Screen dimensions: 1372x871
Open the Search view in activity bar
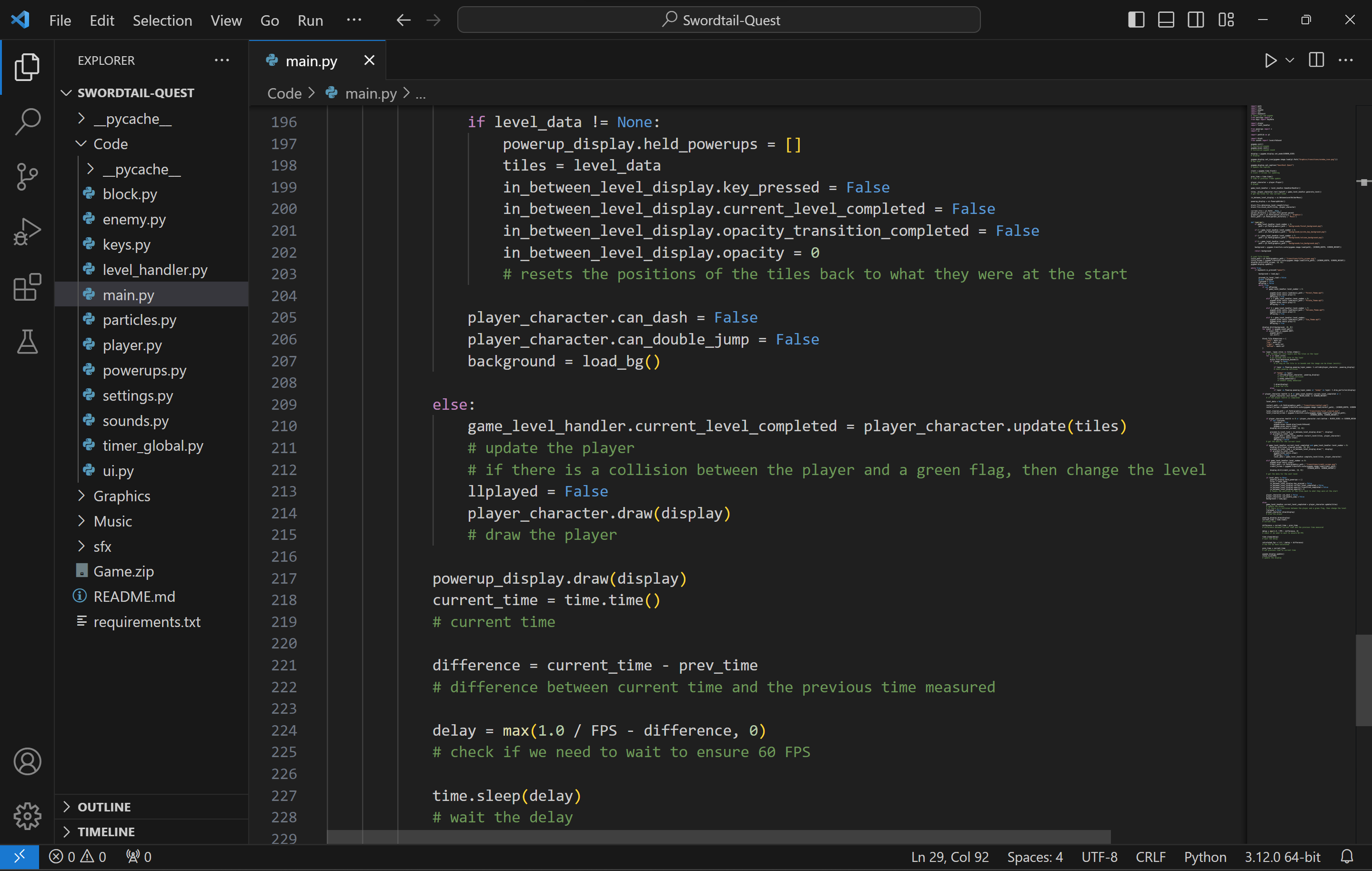tap(27, 122)
